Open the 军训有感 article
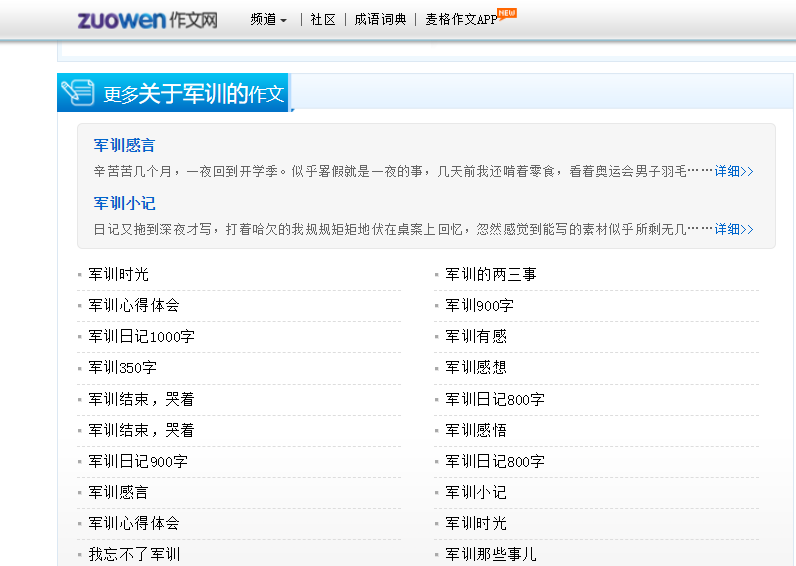 coord(476,336)
